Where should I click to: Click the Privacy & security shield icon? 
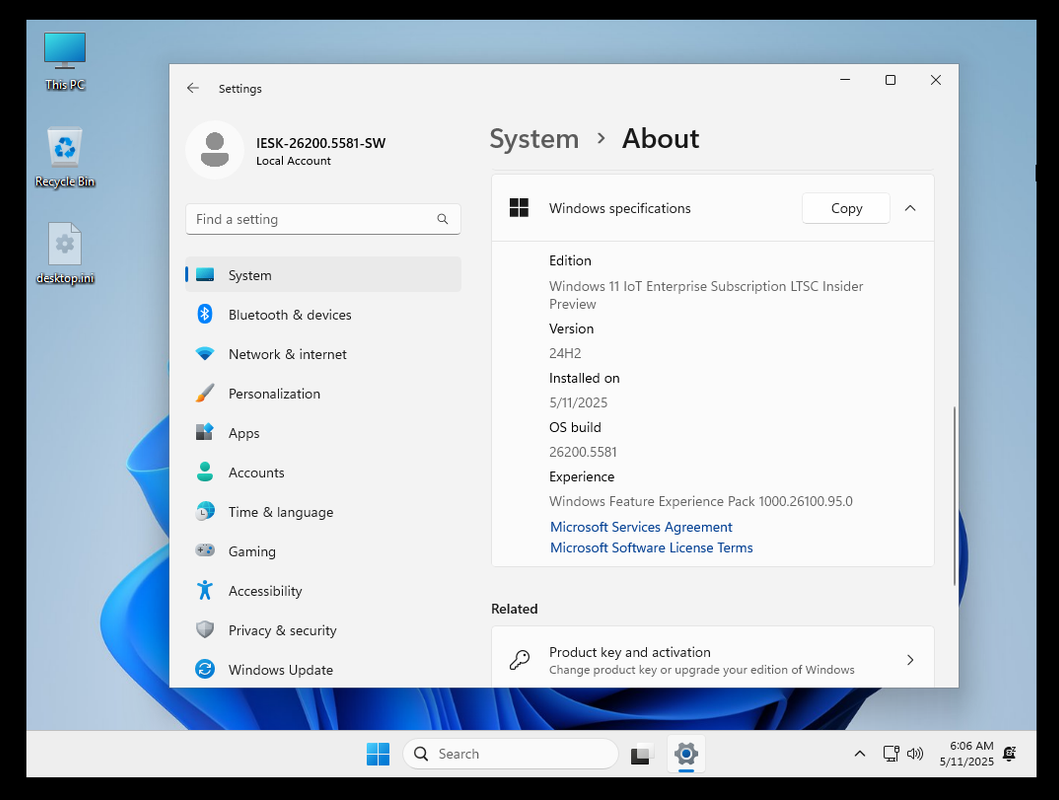(205, 629)
